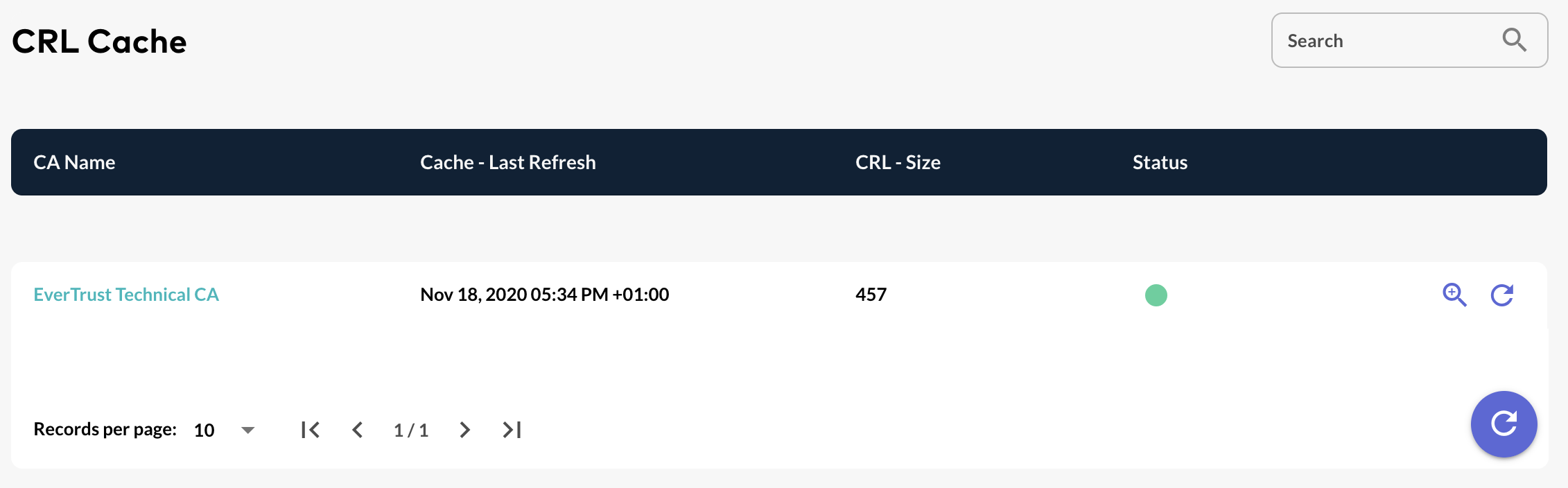Go to the next page
Screen dimensions: 1568x488
tap(464, 430)
